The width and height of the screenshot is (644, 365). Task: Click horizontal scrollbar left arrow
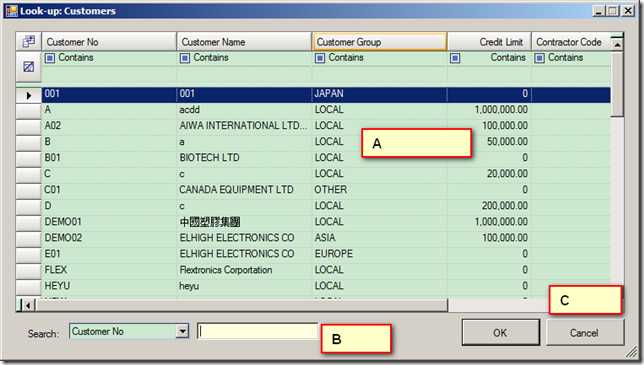(x=27, y=305)
